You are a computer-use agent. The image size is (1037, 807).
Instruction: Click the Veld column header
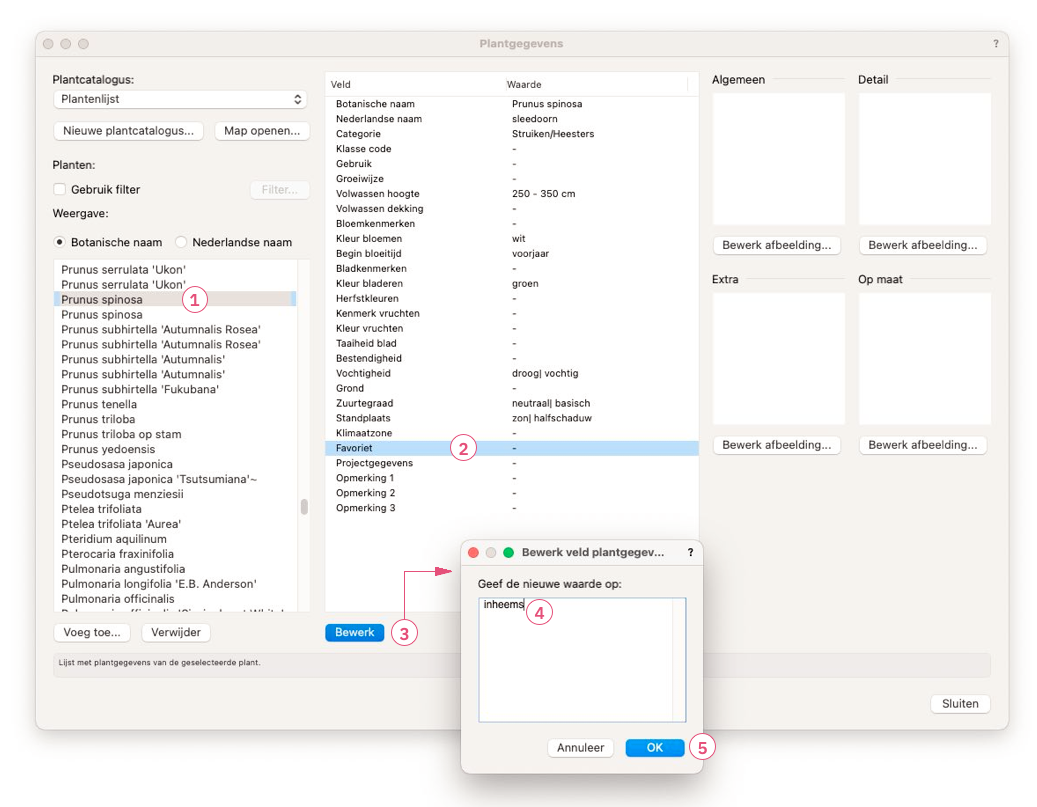coord(415,85)
